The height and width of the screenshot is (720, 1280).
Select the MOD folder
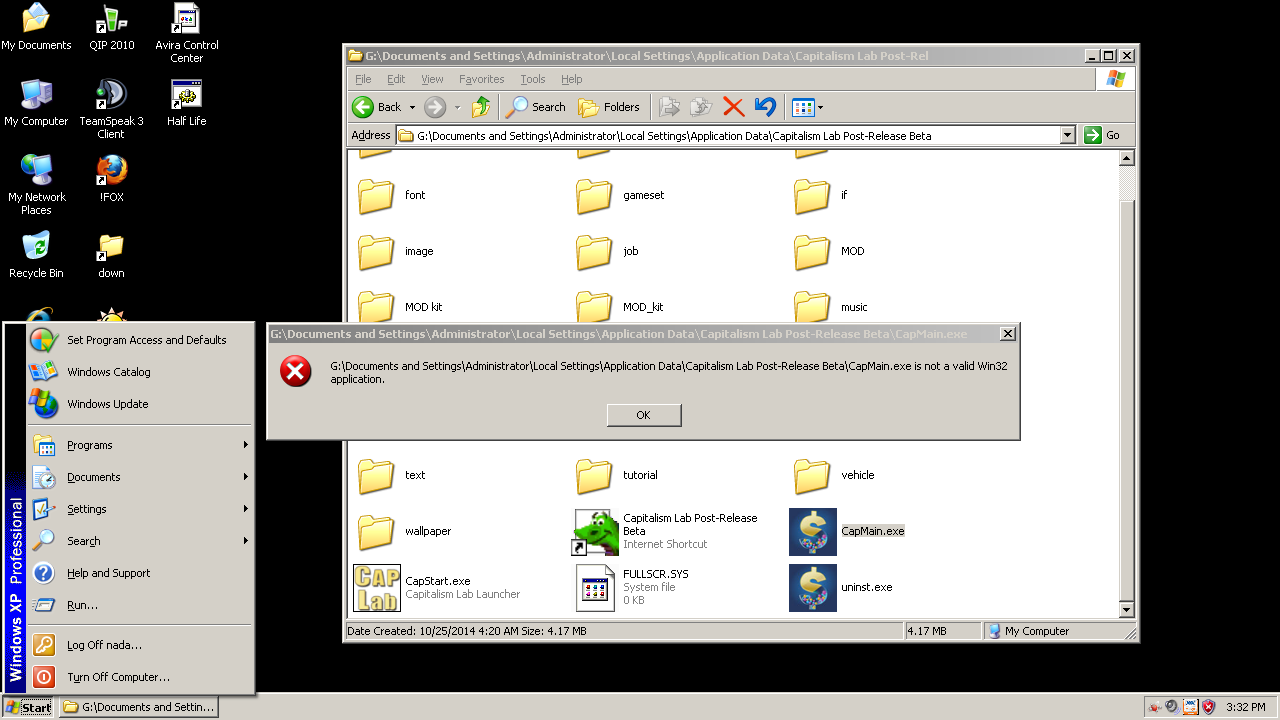(829, 251)
